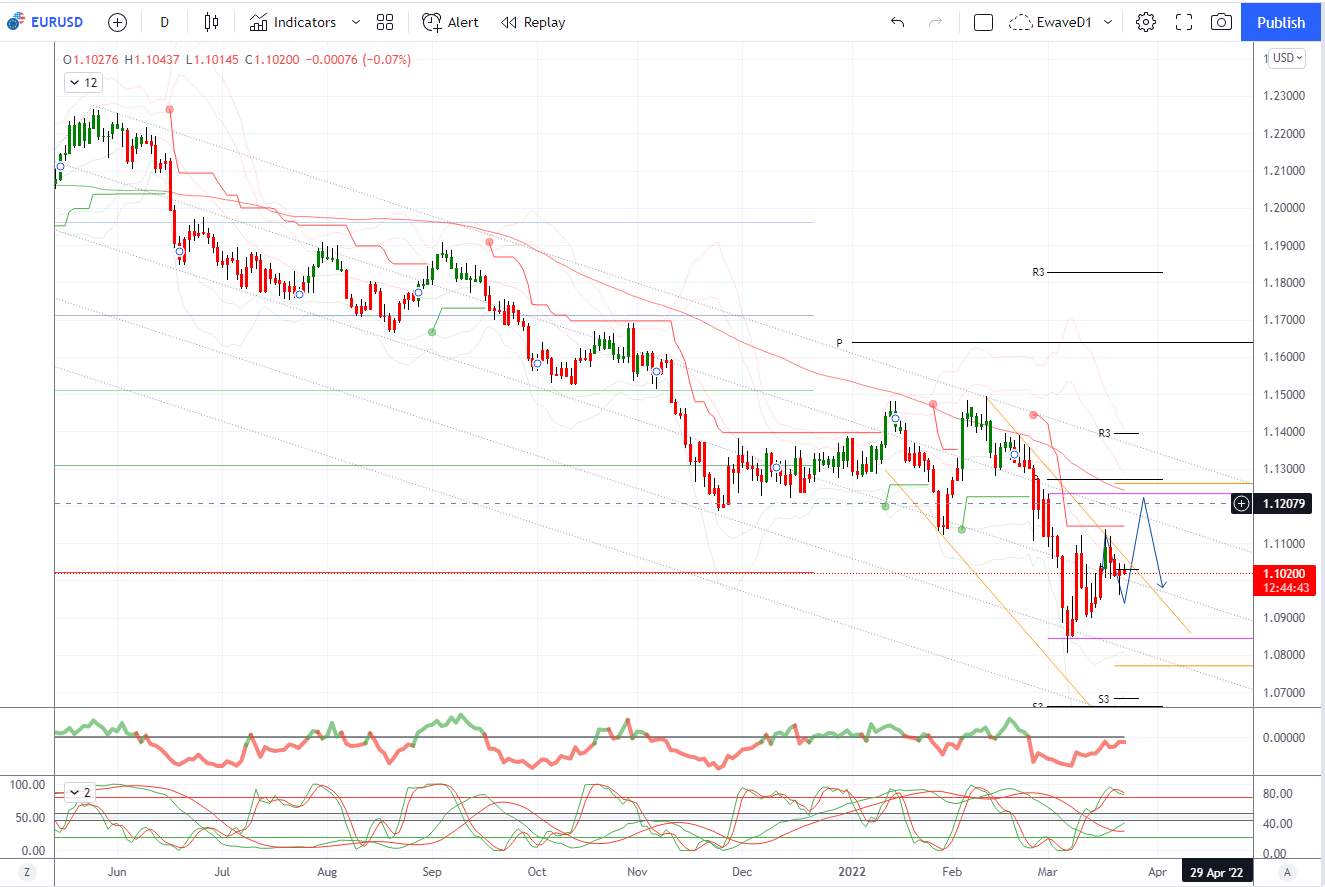Viewport: 1325px width, 887px height.
Task: Open the candlestick chart style selector
Action: tap(210, 22)
